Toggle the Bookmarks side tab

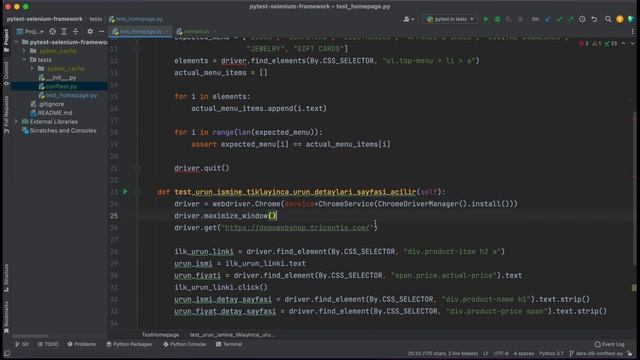point(6,317)
